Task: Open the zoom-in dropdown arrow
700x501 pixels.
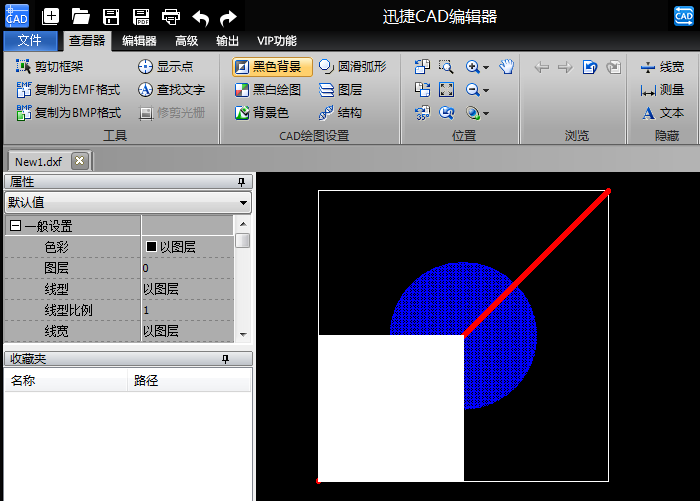Action: 486,67
